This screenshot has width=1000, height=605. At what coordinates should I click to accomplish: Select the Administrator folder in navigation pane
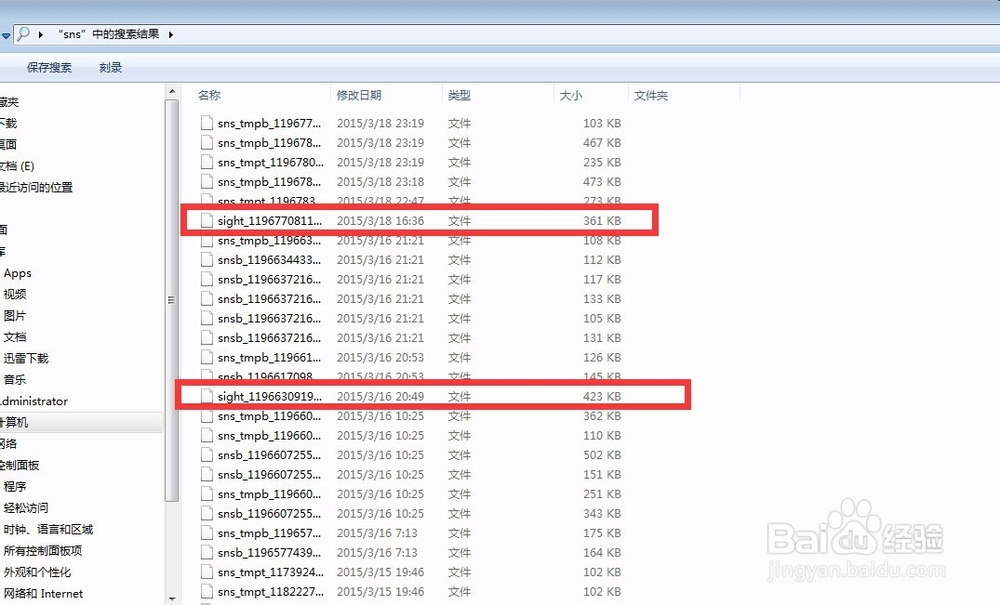pyautogui.click(x=34, y=401)
